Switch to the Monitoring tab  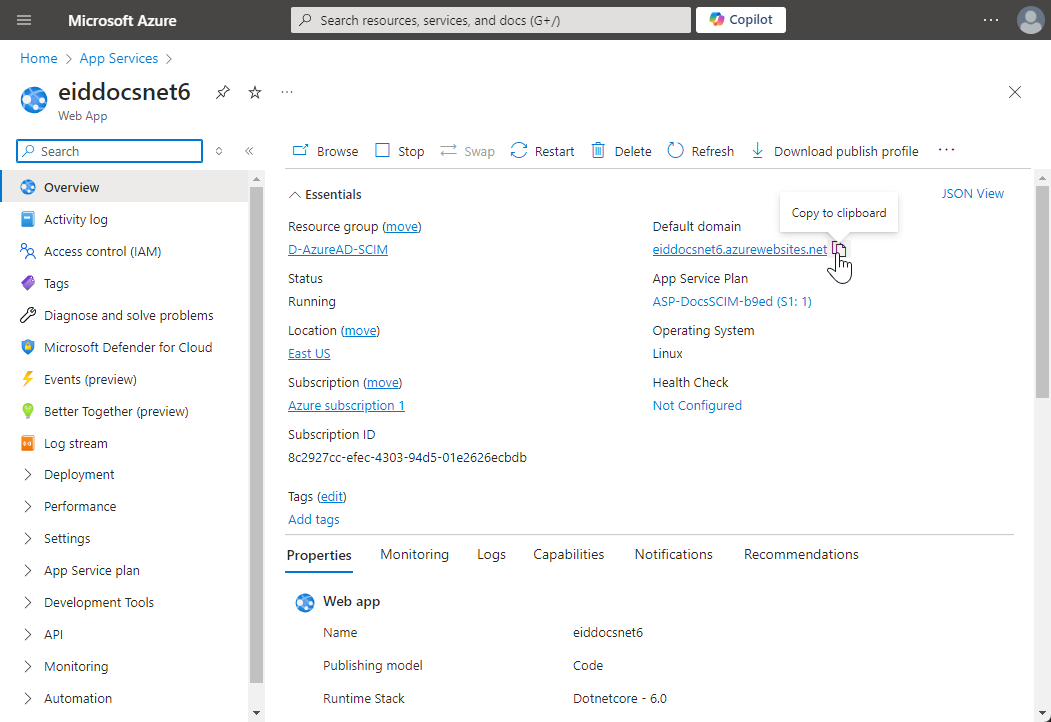(414, 555)
